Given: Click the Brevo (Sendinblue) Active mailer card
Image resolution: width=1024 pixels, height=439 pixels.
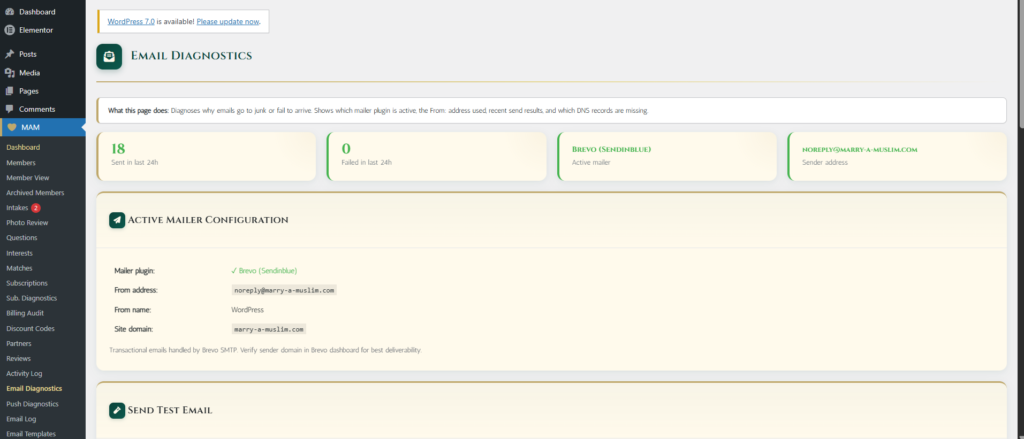Looking at the screenshot, I should pos(667,156).
